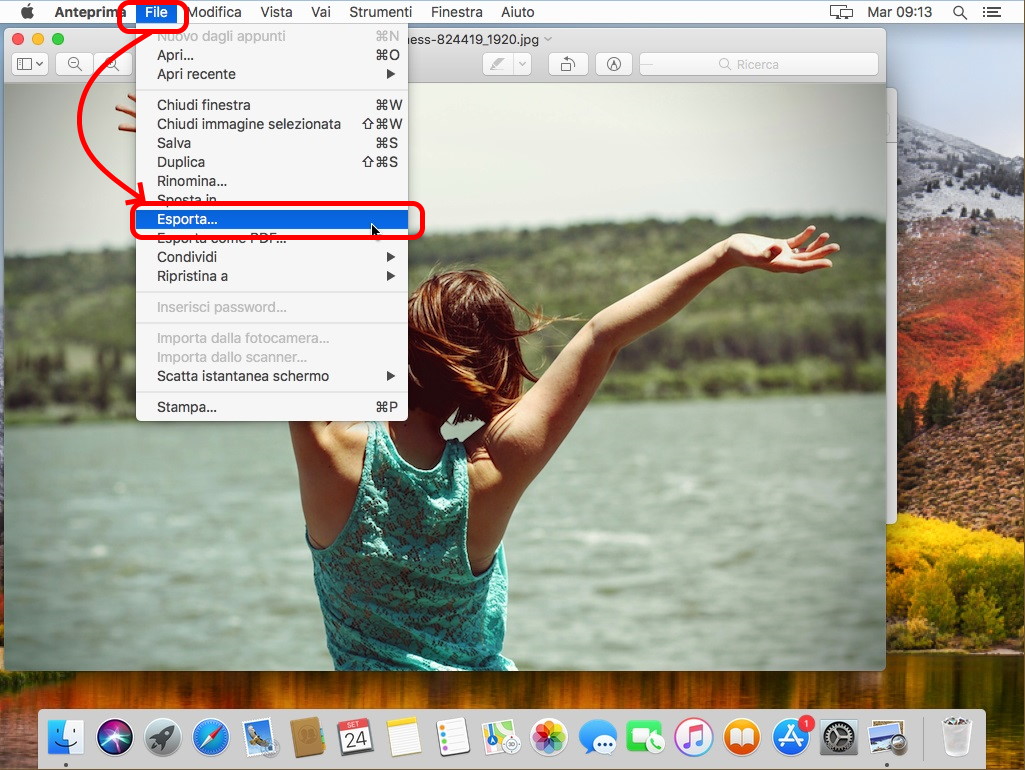The image size is (1025, 770).
Task: Open Safari from the Dock
Action: coord(211,737)
